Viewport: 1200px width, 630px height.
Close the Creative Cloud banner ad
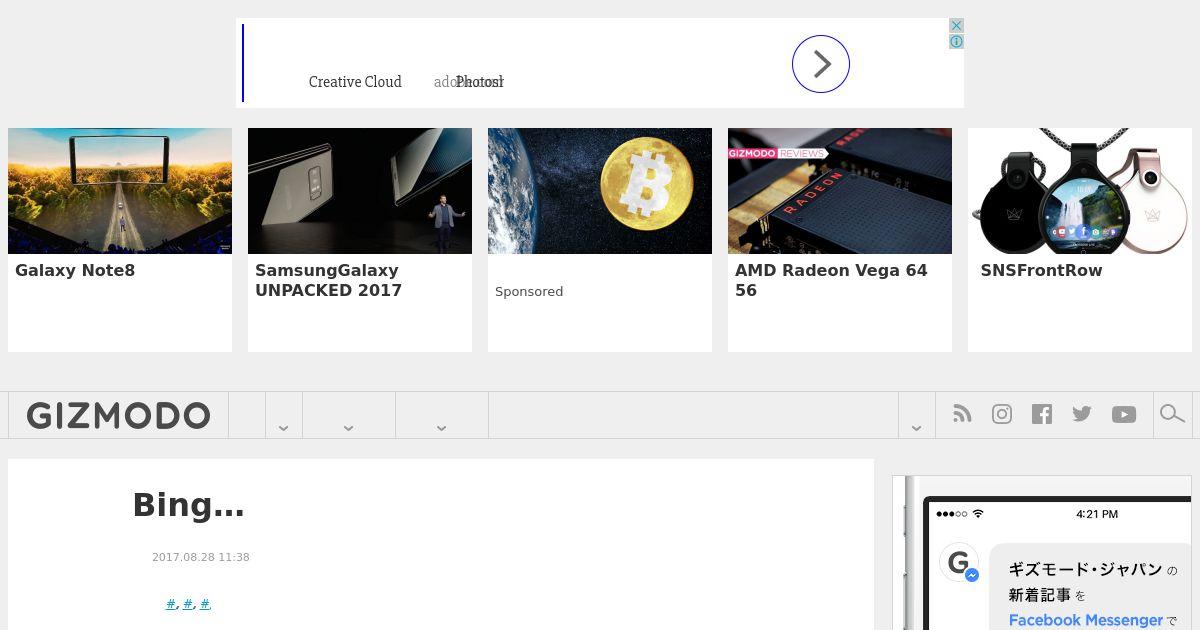[956, 25]
